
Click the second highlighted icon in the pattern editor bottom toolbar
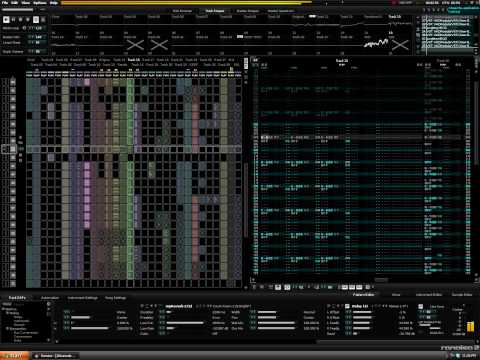click(x=287, y=287)
